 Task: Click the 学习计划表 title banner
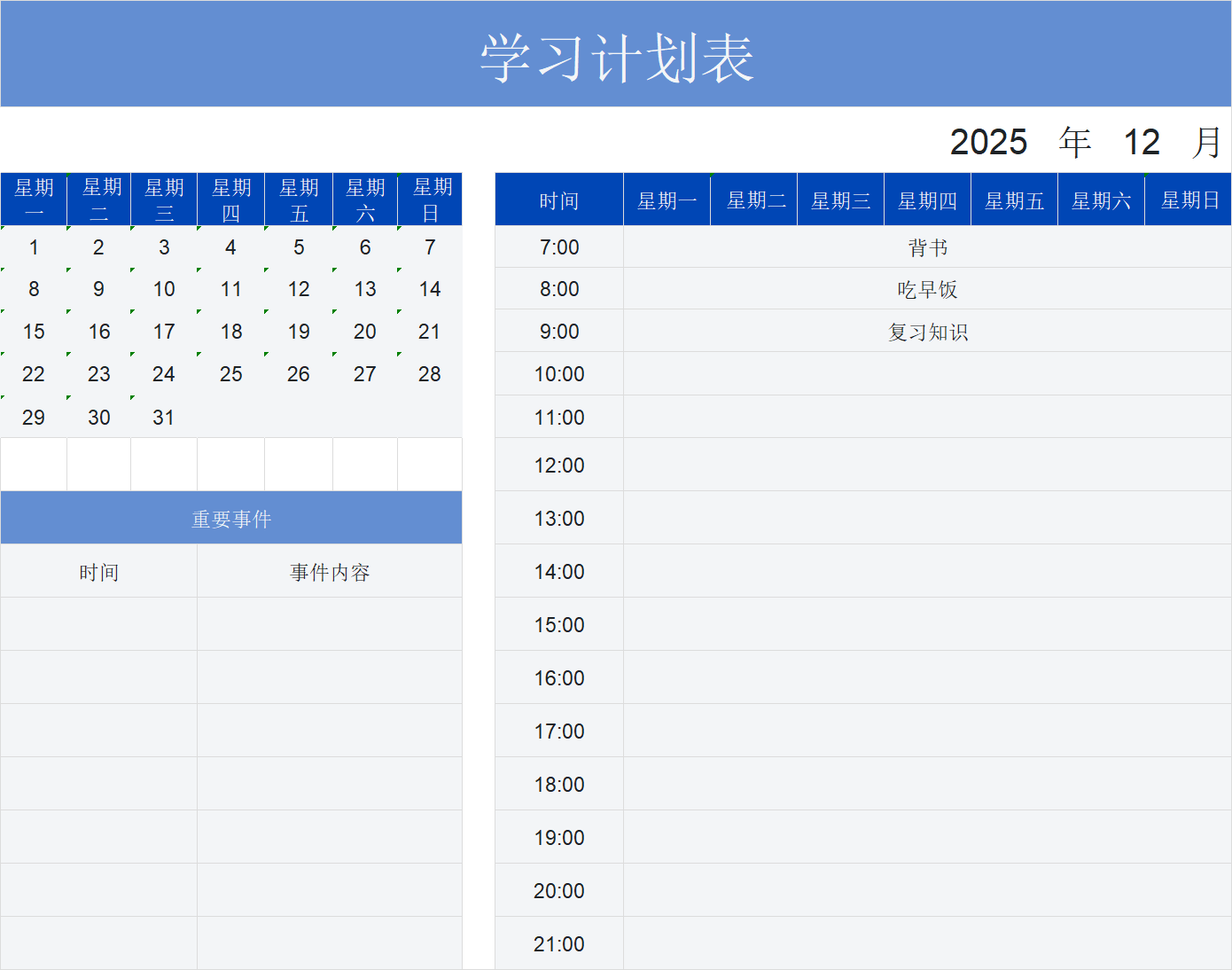[616, 53]
